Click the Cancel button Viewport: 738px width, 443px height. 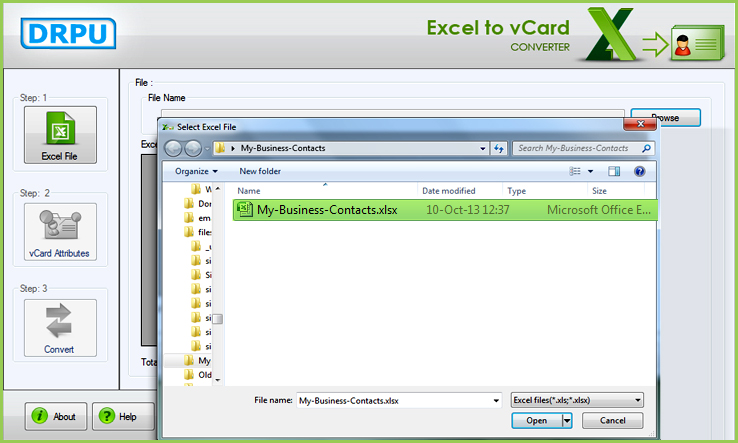612,420
